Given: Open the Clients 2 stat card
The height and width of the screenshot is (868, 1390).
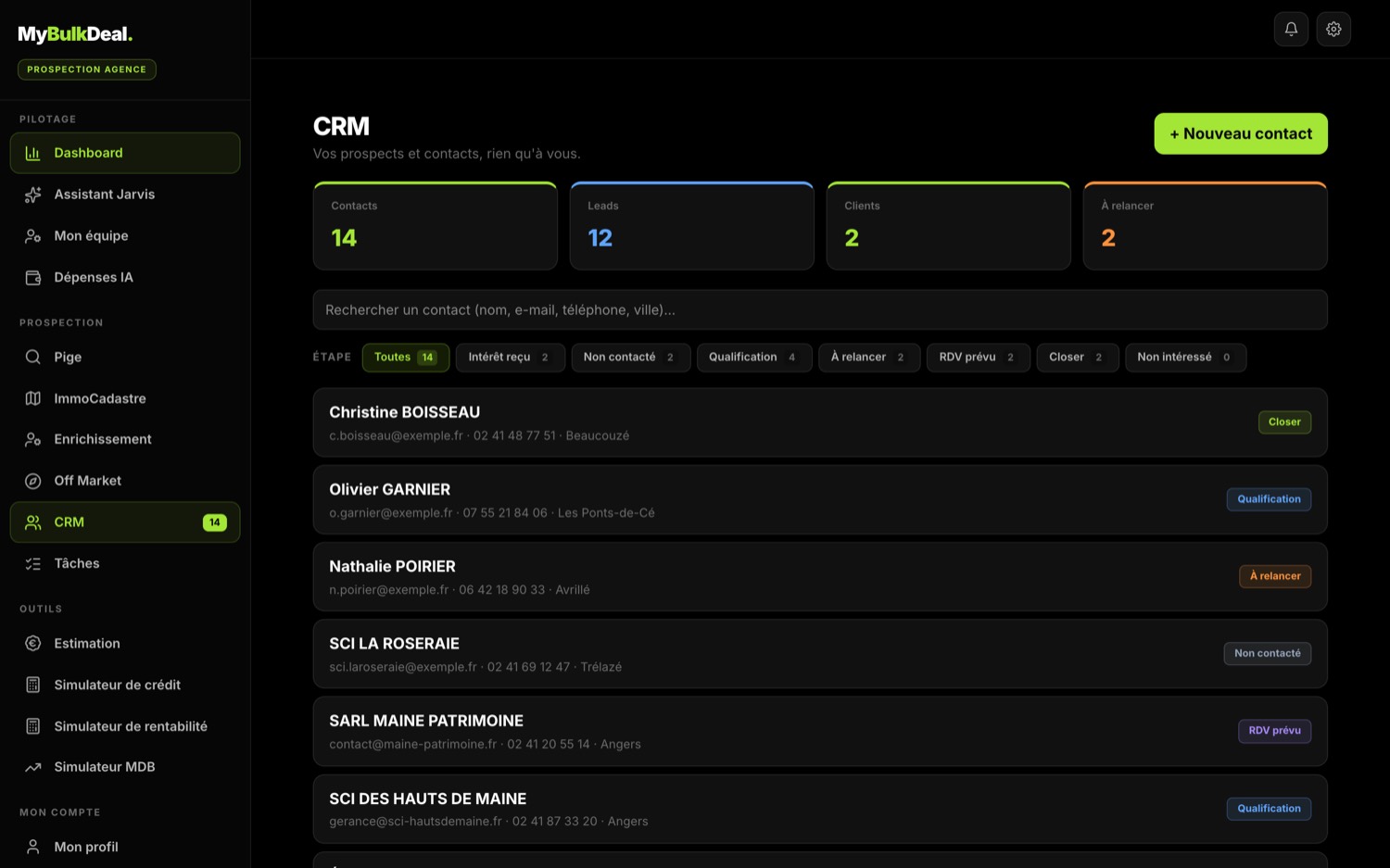Looking at the screenshot, I should 949,226.
